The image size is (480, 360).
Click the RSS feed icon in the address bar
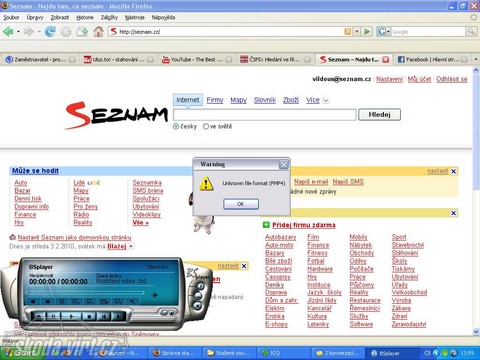(347, 32)
